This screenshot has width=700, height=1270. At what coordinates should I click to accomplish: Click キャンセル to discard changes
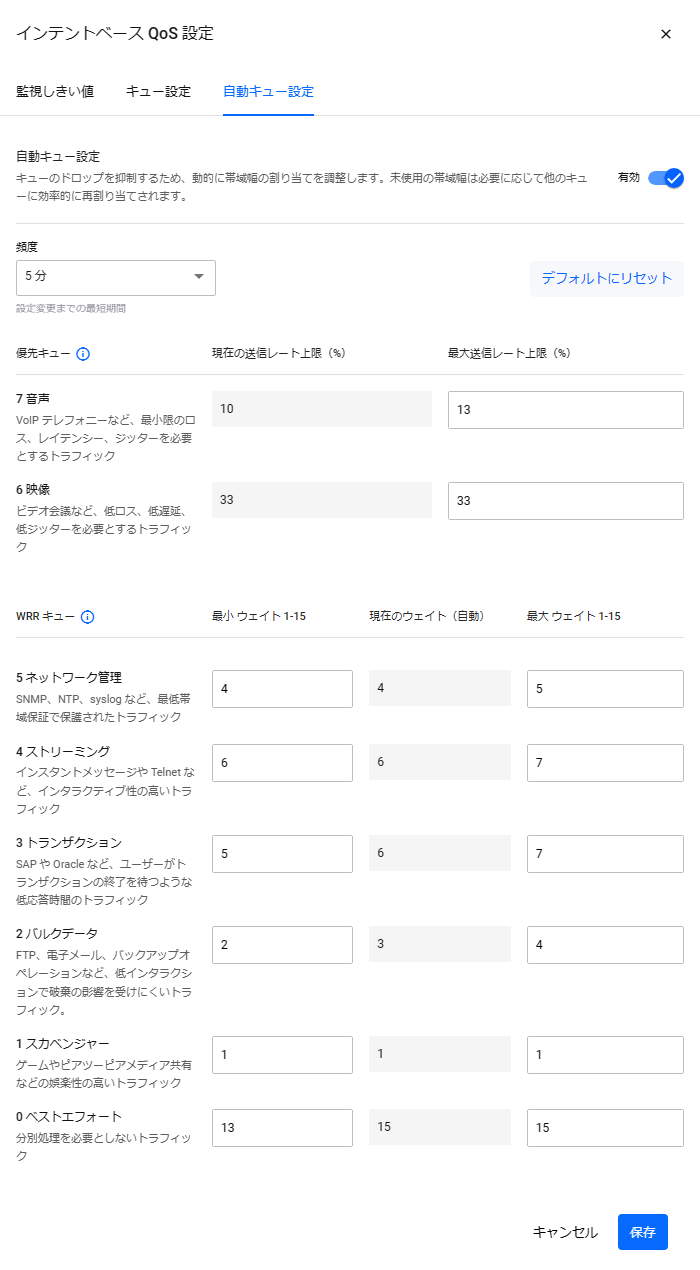[565, 1232]
